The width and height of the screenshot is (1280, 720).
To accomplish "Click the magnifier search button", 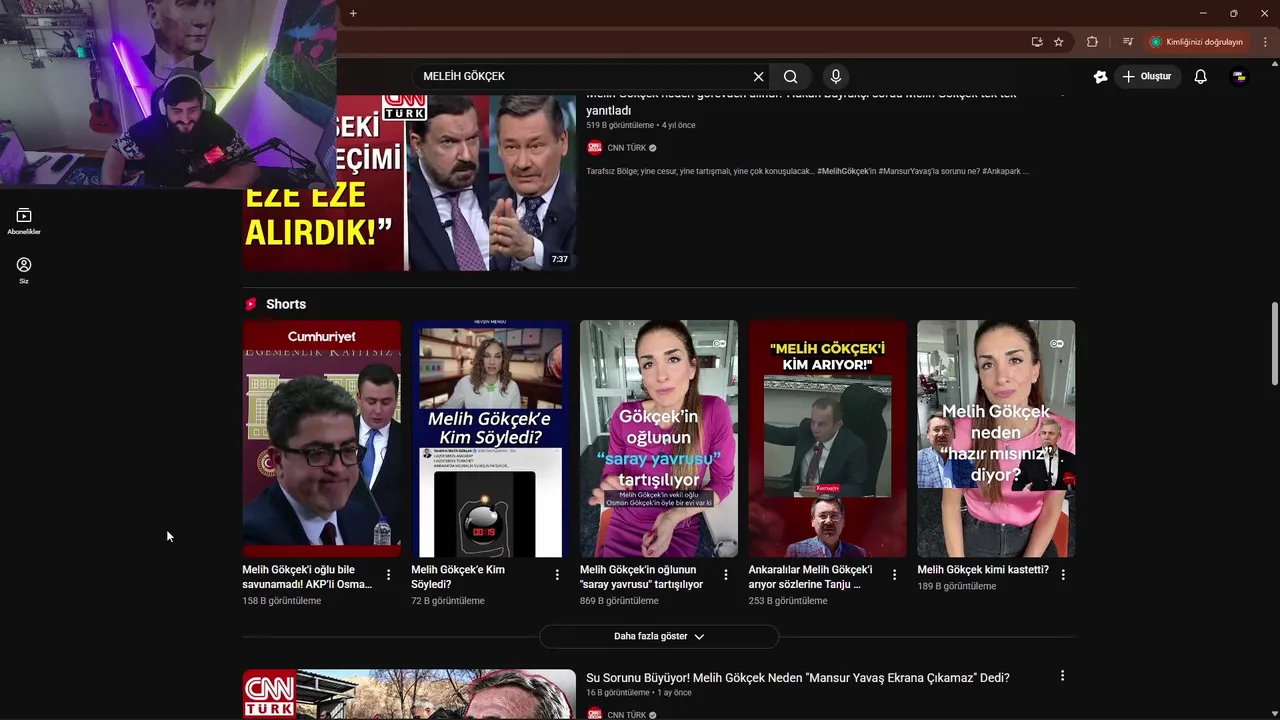I will coord(790,77).
